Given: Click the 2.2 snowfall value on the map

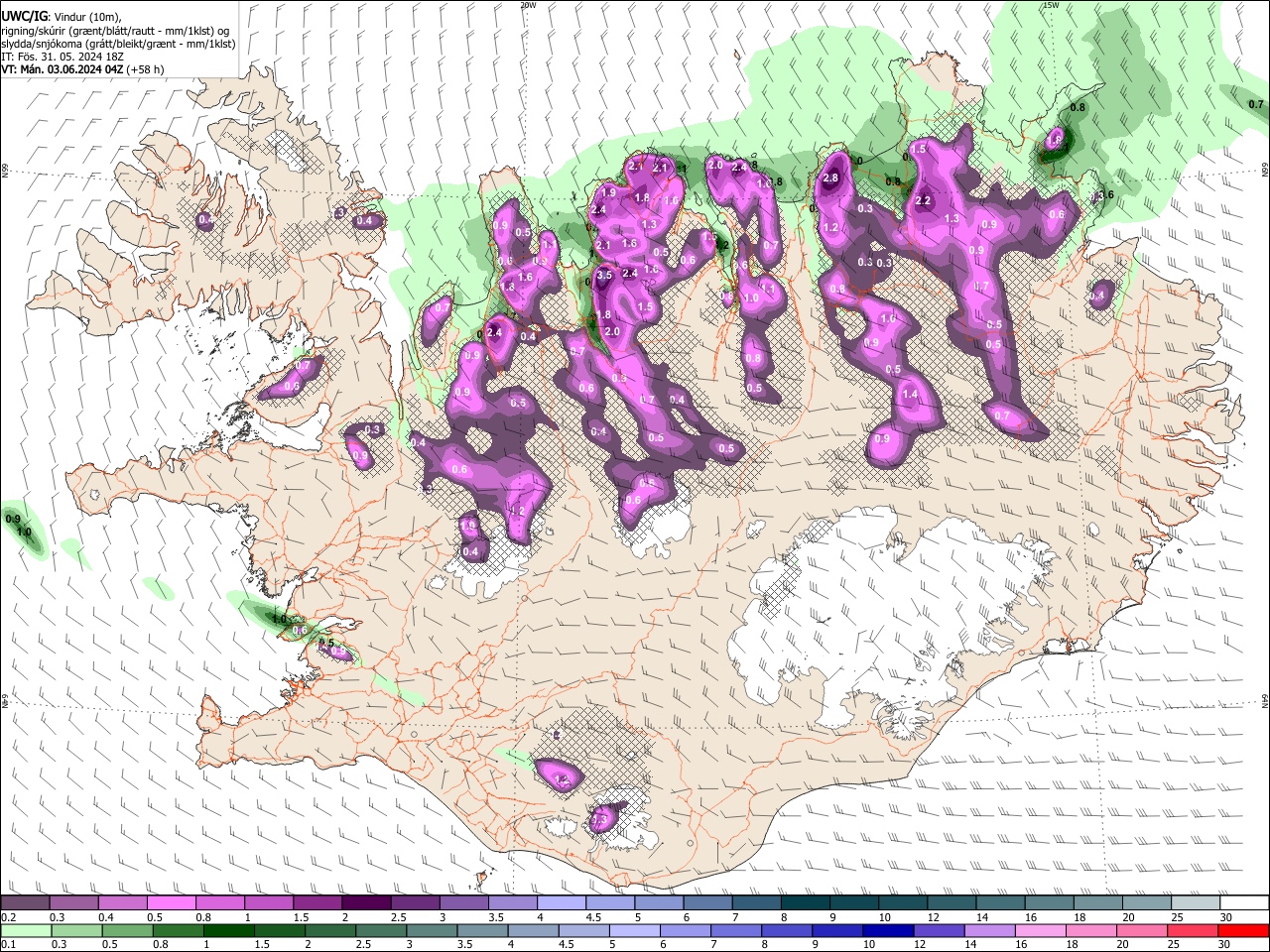Looking at the screenshot, I should [923, 201].
